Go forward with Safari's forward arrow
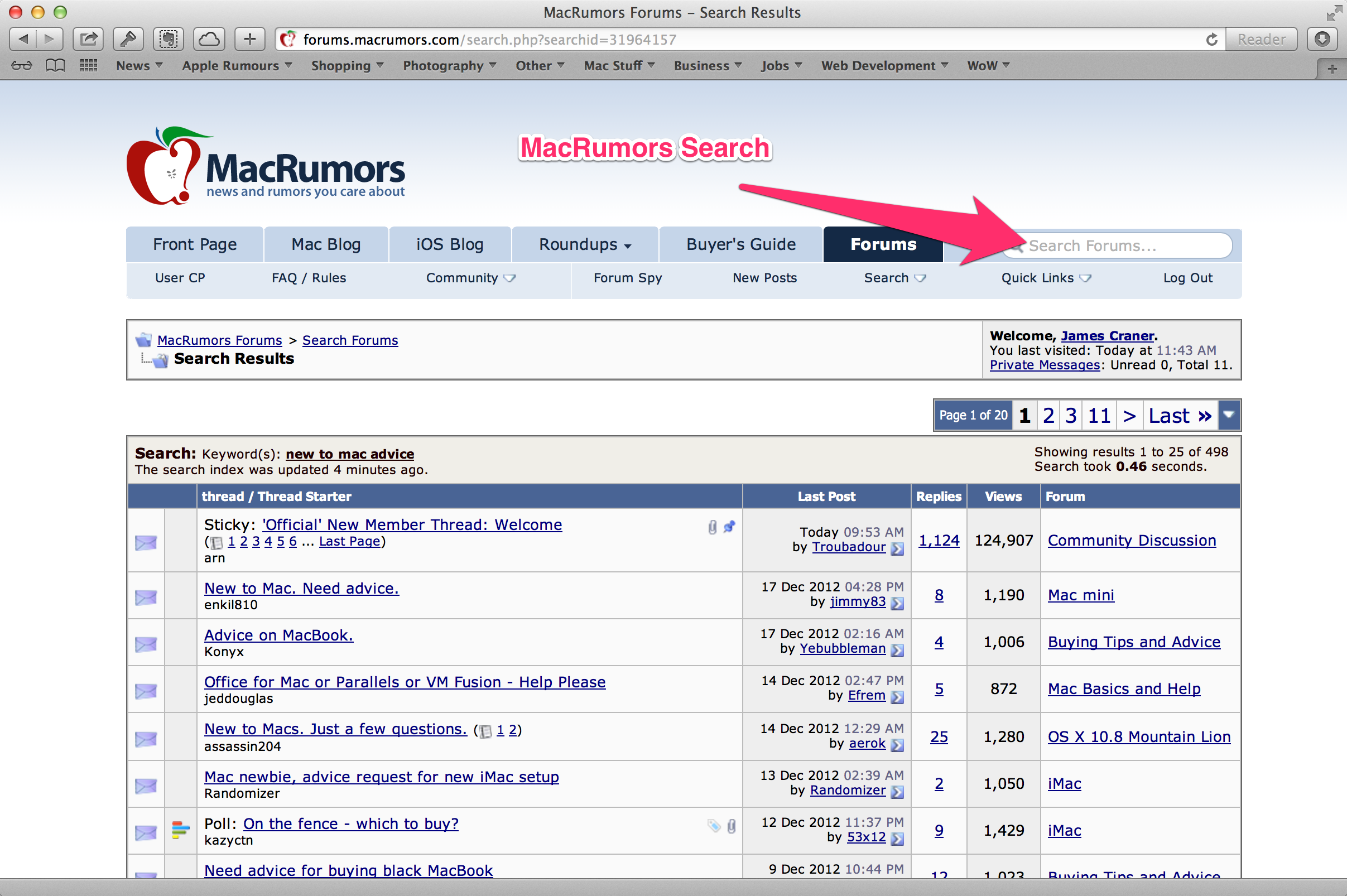Screen dimensions: 1347x896 pos(50,39)
